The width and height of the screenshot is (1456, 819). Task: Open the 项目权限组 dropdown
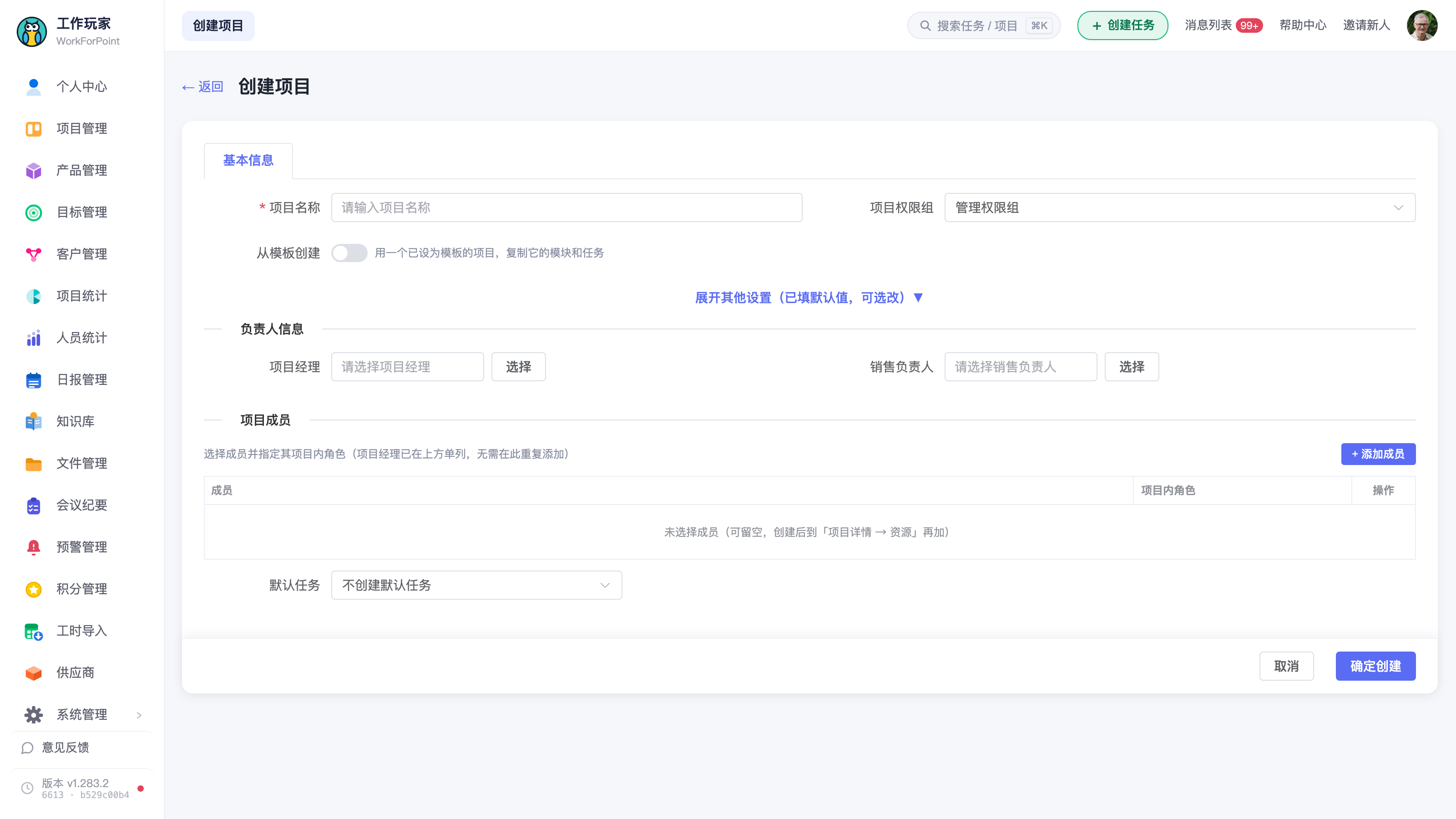(x=1180, y=207)
